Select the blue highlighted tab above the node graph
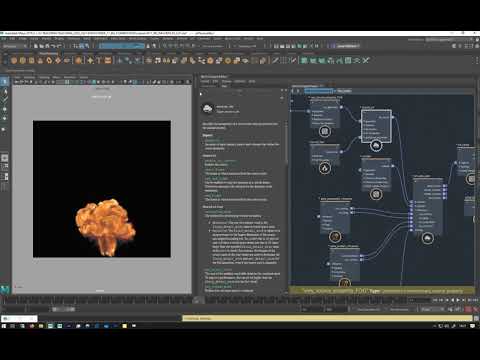The image size is (480, 360). tap(319, 91)
